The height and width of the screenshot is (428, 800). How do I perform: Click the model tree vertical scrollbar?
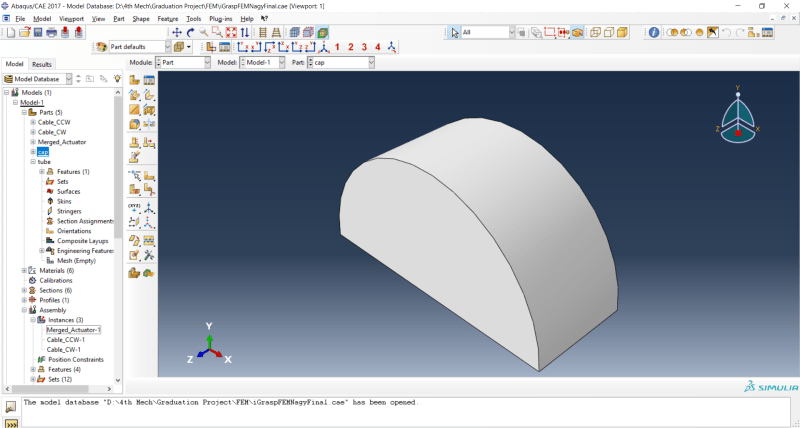[x=118, y=166]
